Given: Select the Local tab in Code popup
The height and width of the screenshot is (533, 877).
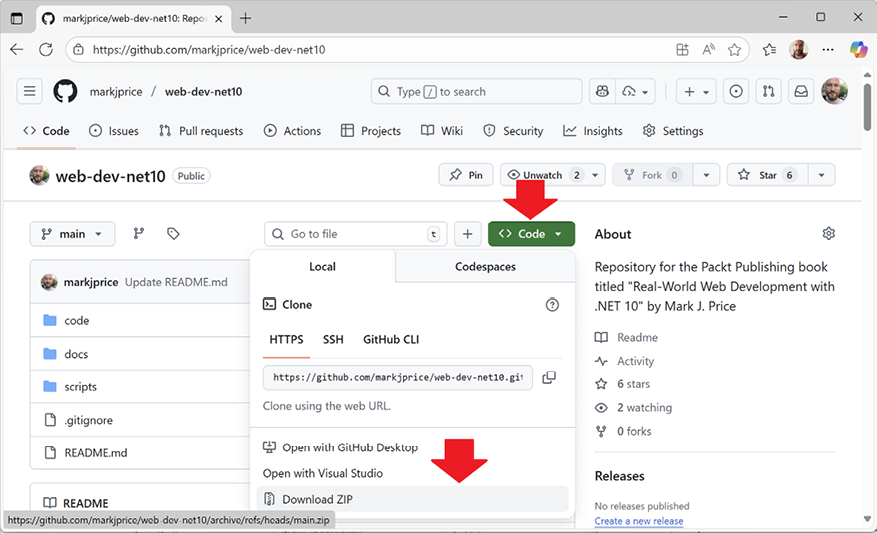Looking at the screenshot, I should click(323, 267).
